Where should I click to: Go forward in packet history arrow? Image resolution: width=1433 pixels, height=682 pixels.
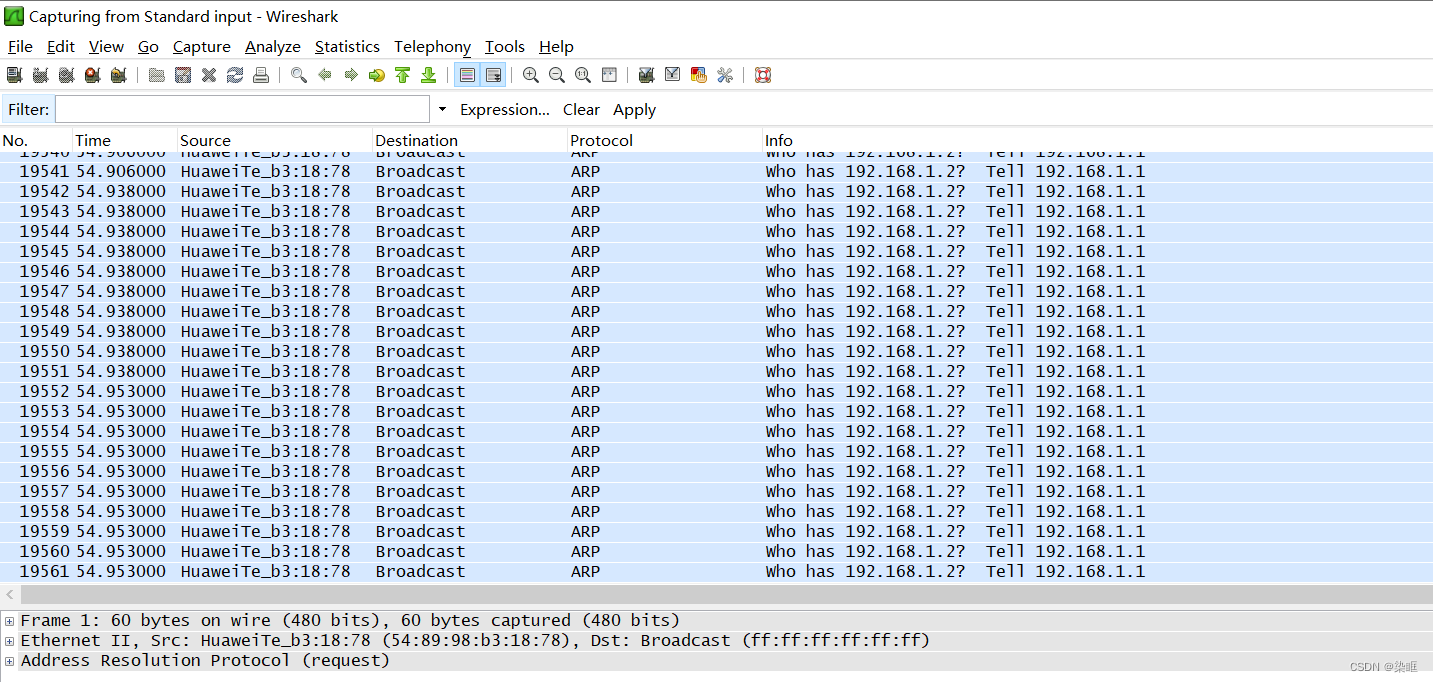[351, 75]
